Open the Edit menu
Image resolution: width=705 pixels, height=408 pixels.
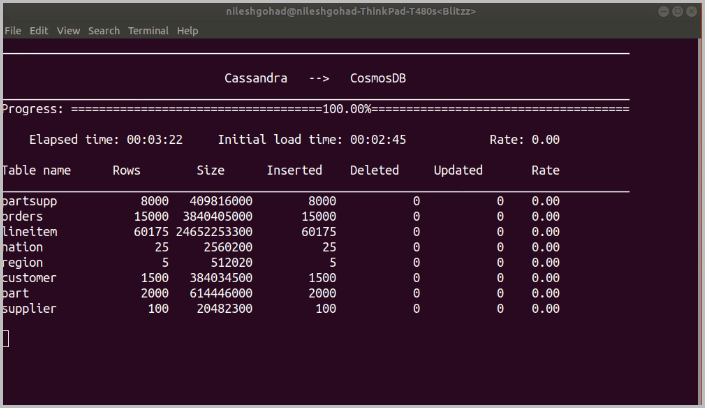coord(39,31)
